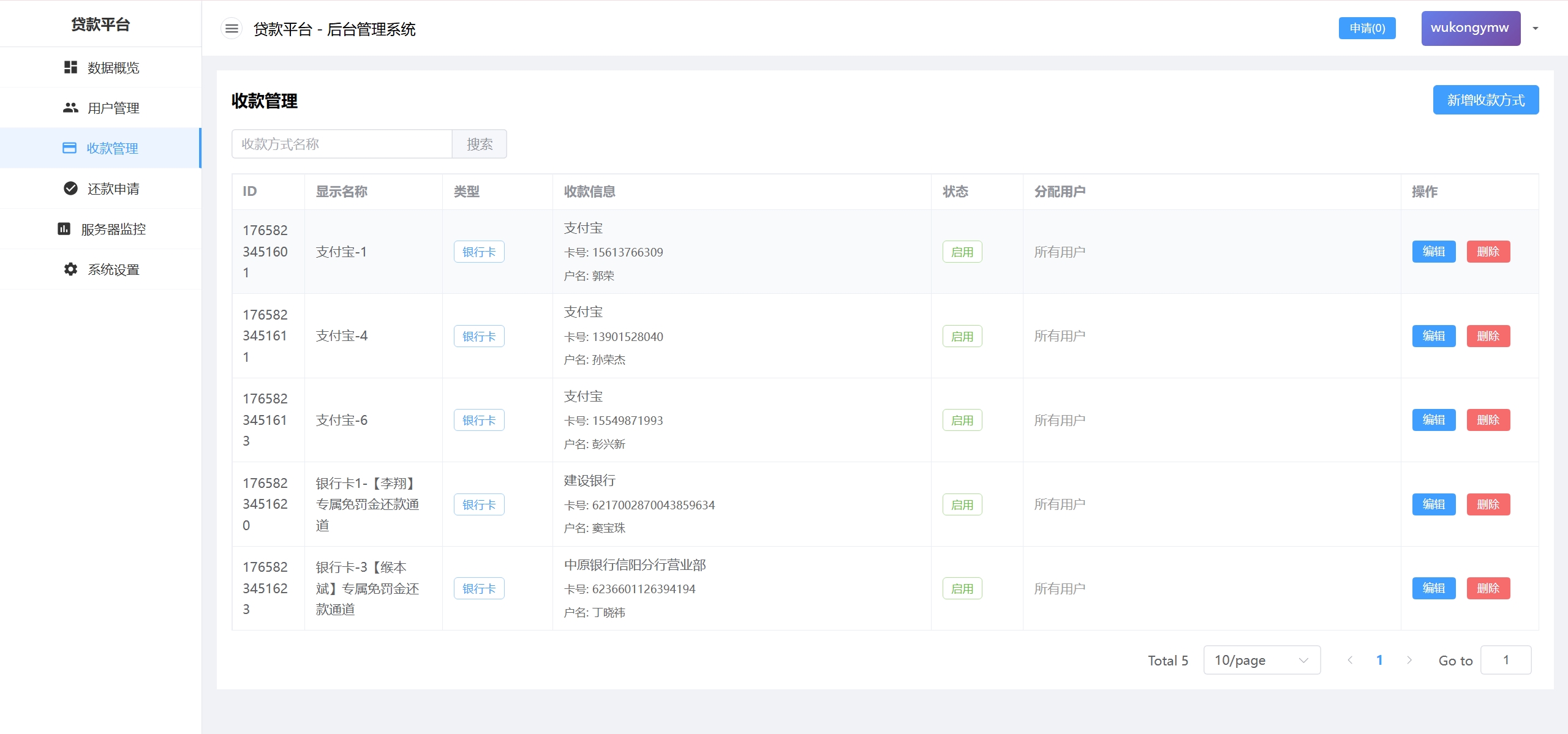
Task: Click the payment management card icon
Action: pos(70,148)
